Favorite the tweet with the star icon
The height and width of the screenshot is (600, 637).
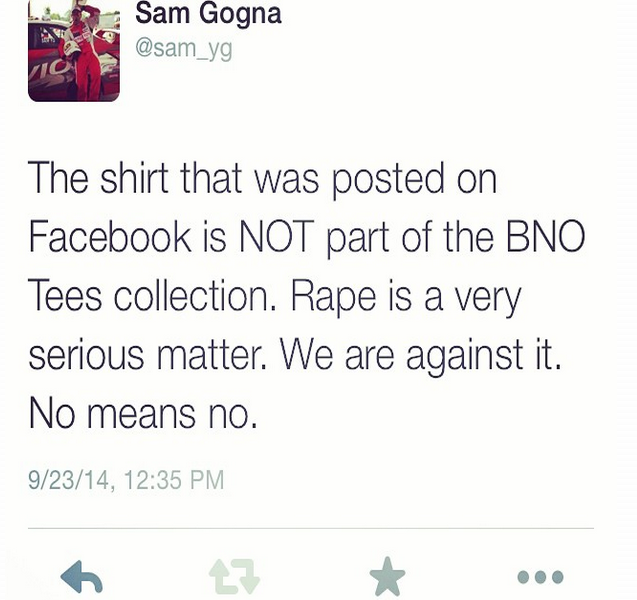click(x=387, y=577)
